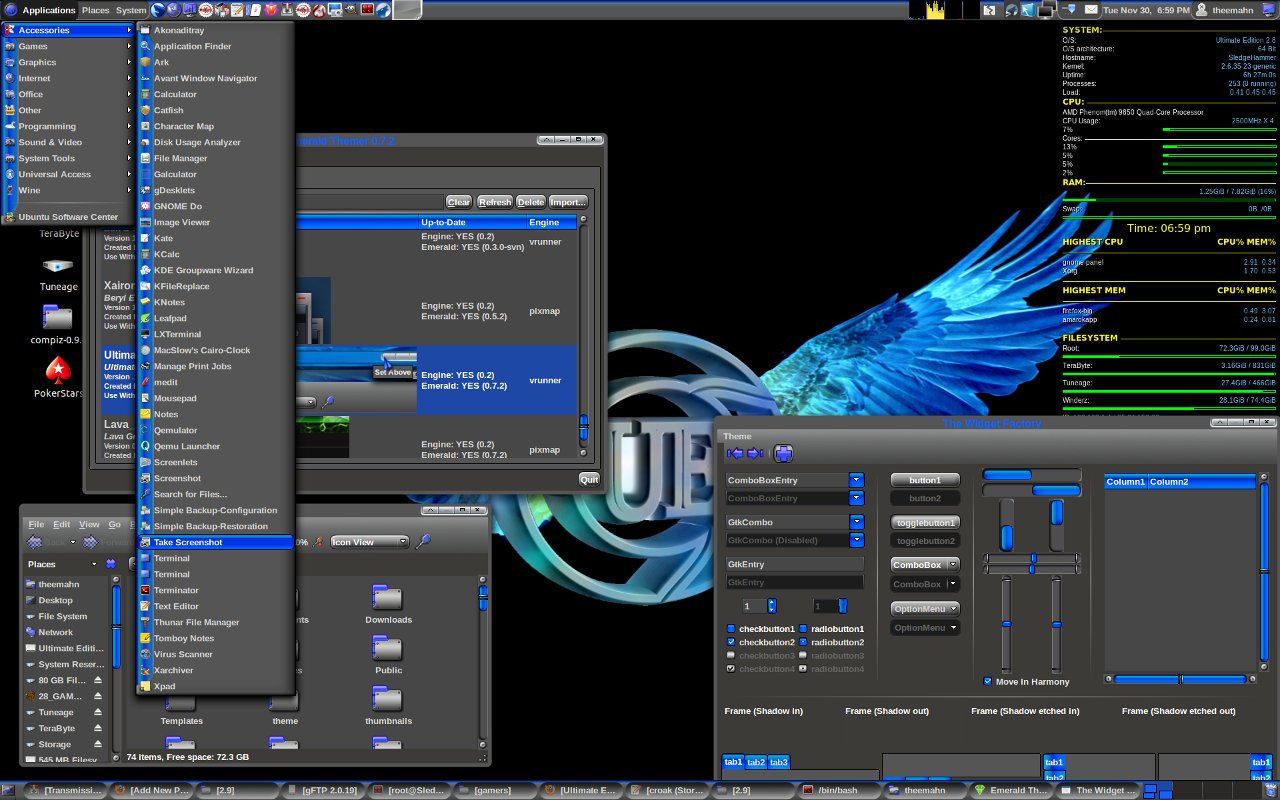The height and width of the screenshot is (800, 1280).
Task: Click the Refresh button in Emerald Themer
Action: click(x=495, y=202)
